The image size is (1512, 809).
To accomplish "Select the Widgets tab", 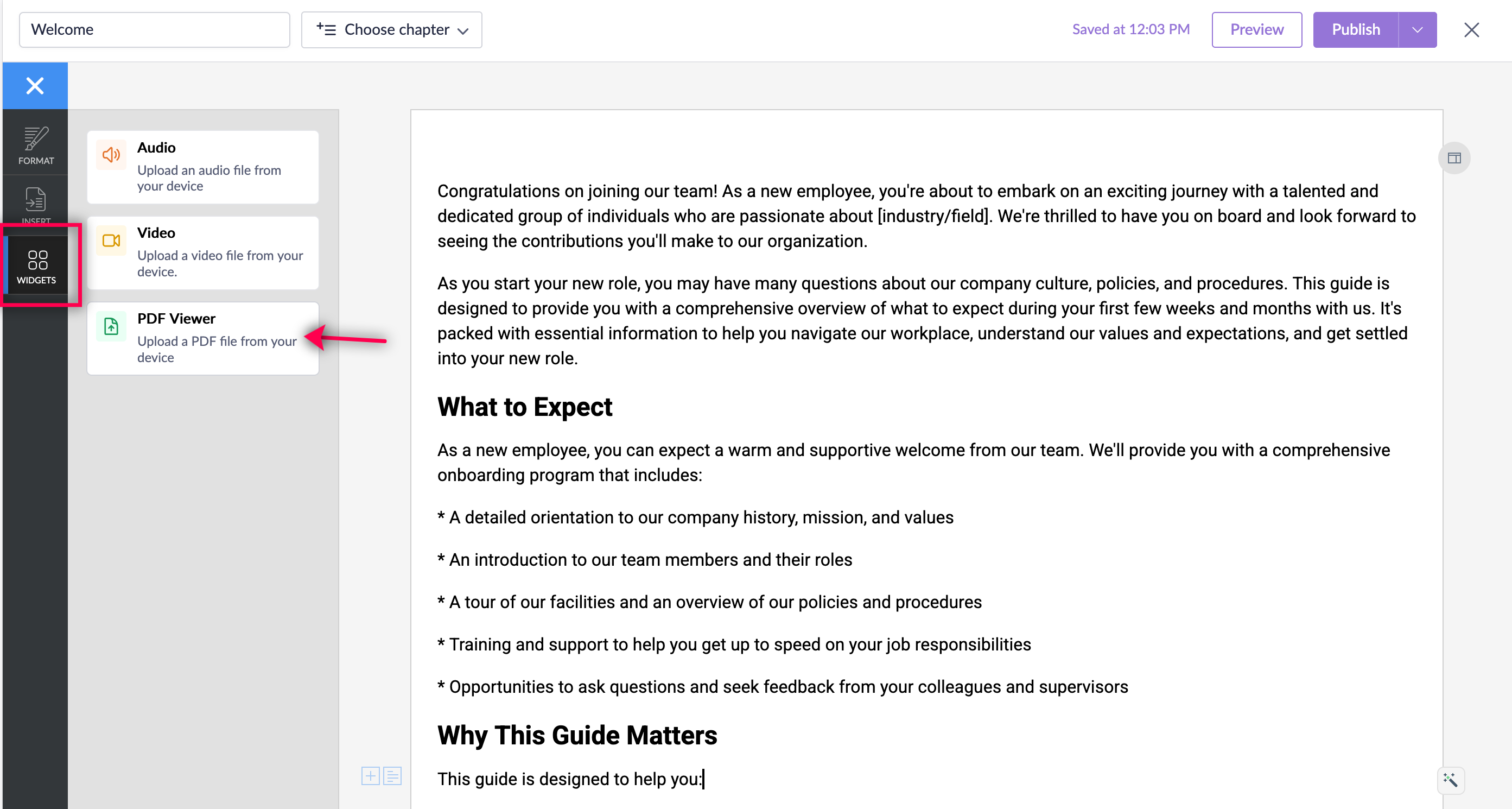I will click(x=37, y=266).
